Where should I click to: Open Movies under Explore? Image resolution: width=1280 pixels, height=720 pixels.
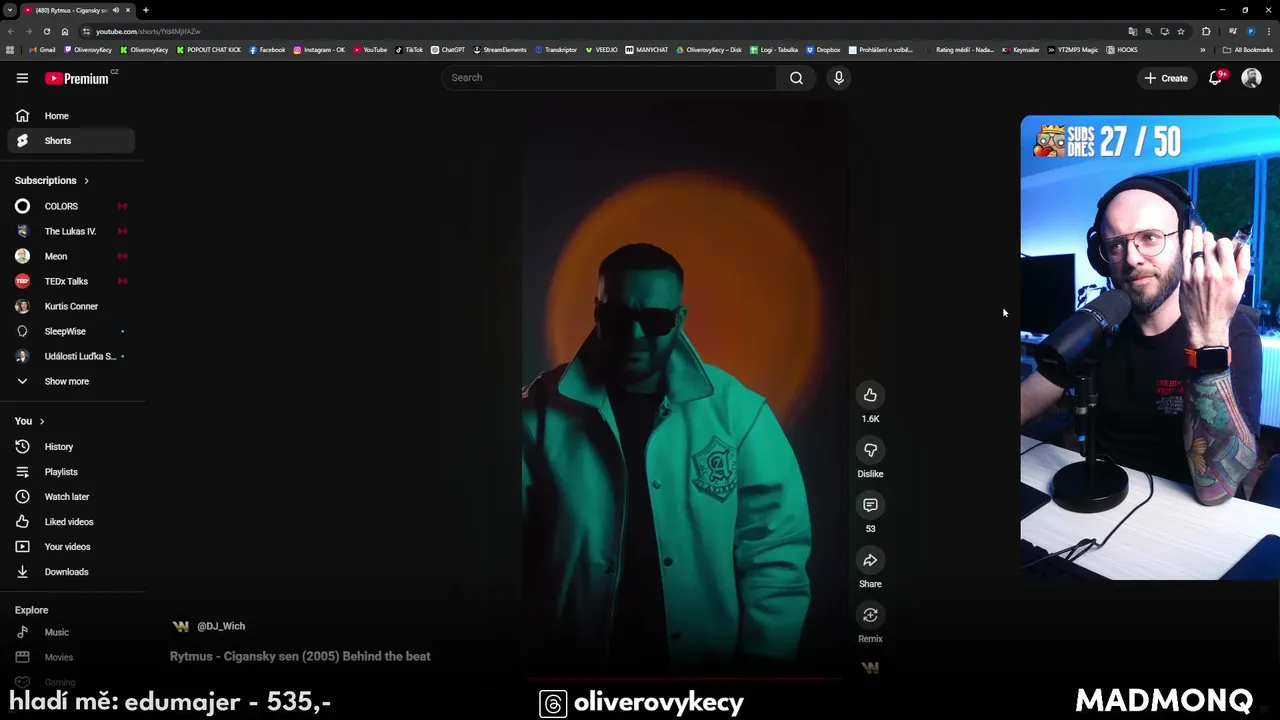click(x=71, y=657)
